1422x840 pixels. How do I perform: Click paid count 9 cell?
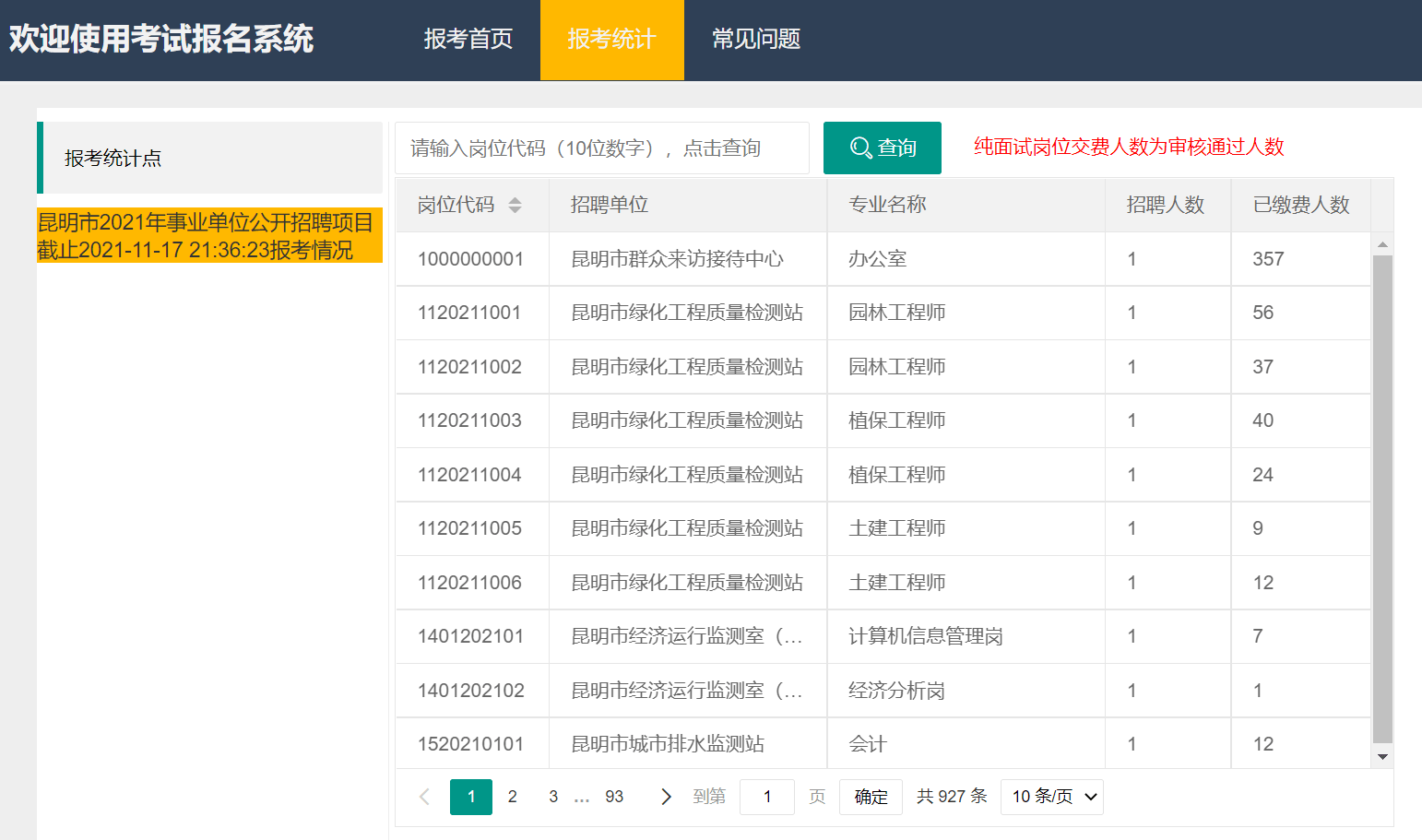coord(1301,528)
